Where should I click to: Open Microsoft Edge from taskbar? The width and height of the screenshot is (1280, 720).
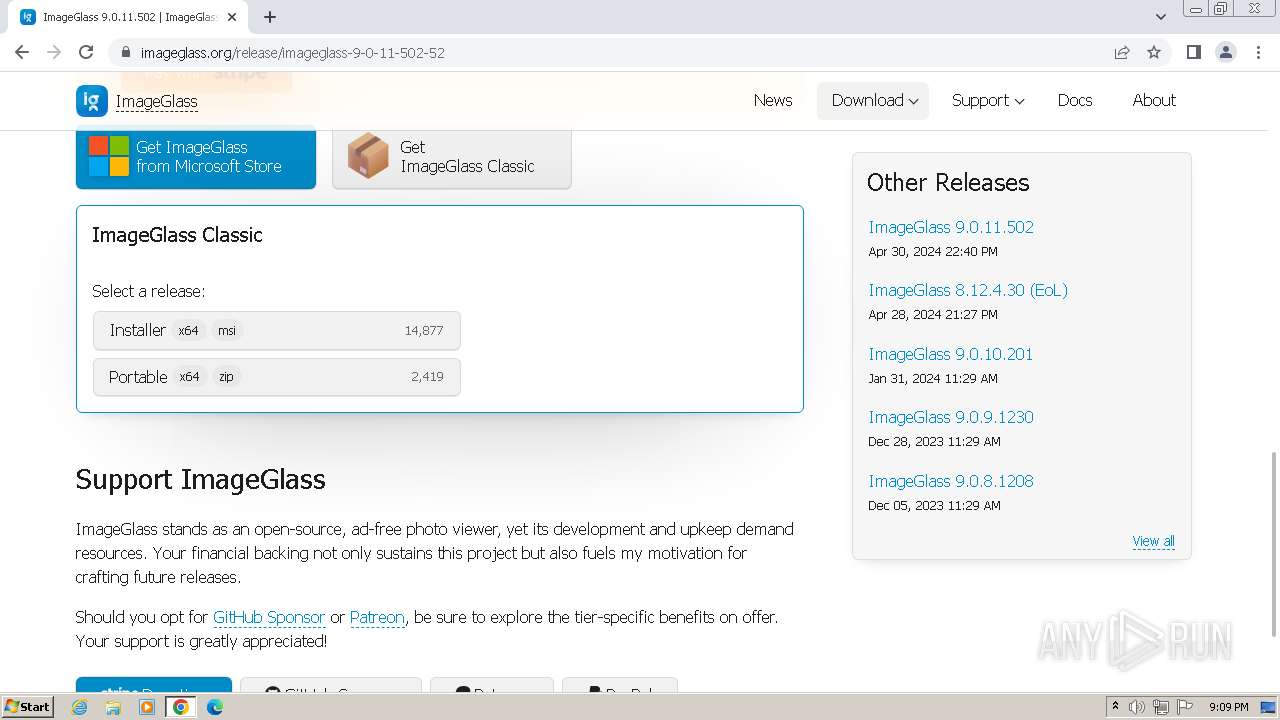[215, 707]
